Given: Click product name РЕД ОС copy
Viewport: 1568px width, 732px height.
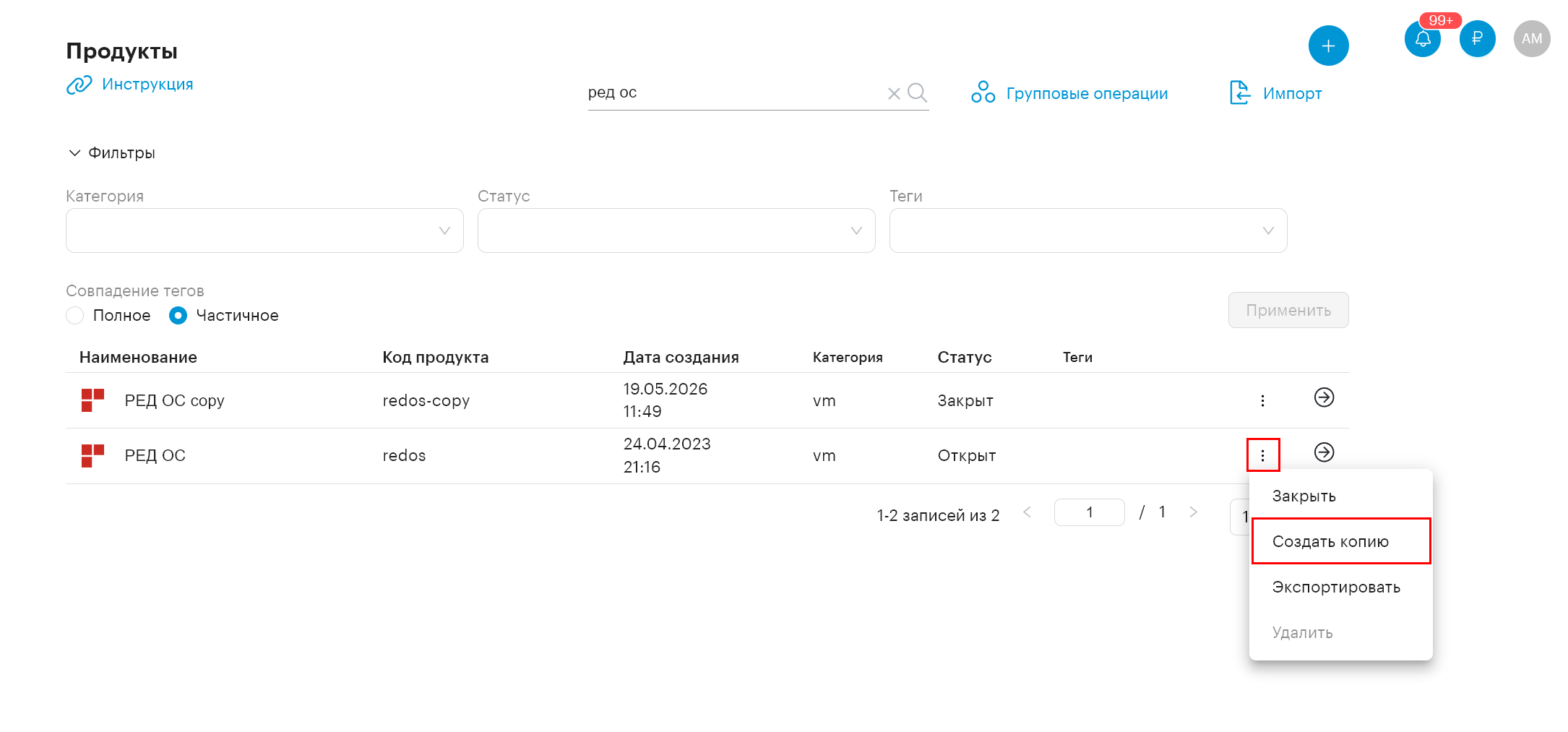Looking at the screenshot, I should [x=174, y=400].
